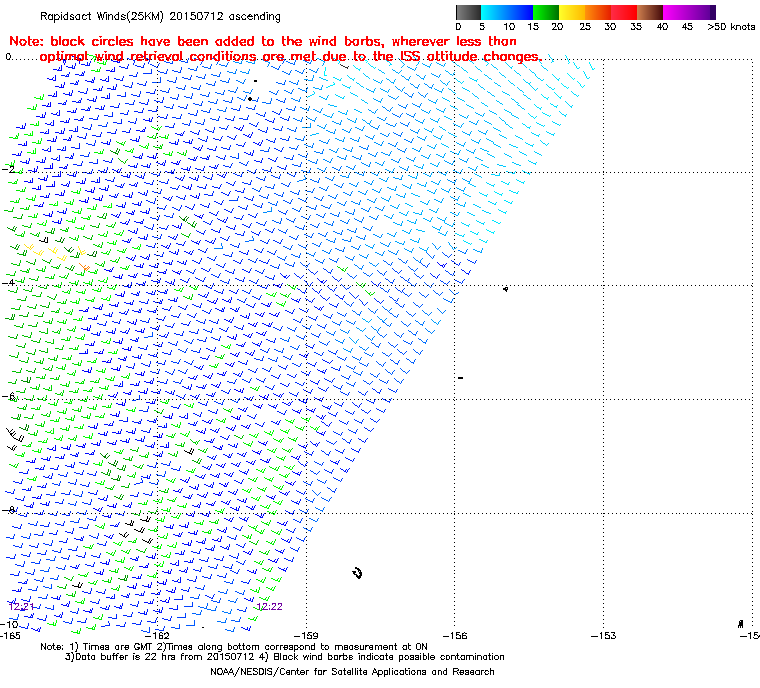Click the '15' legend scale label
This screenshot has height=688, width=760.
(x=533, y=27)
